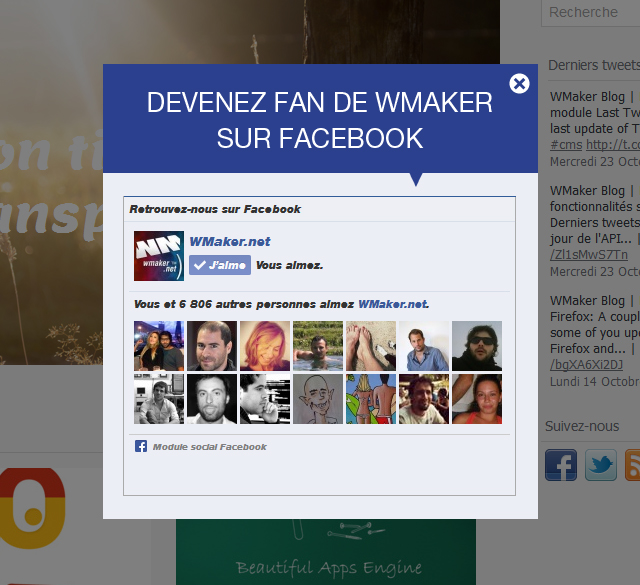
Task: Open the cartoon caricature fan avatar
Action: pyautogui.click(x=318, y=399)
